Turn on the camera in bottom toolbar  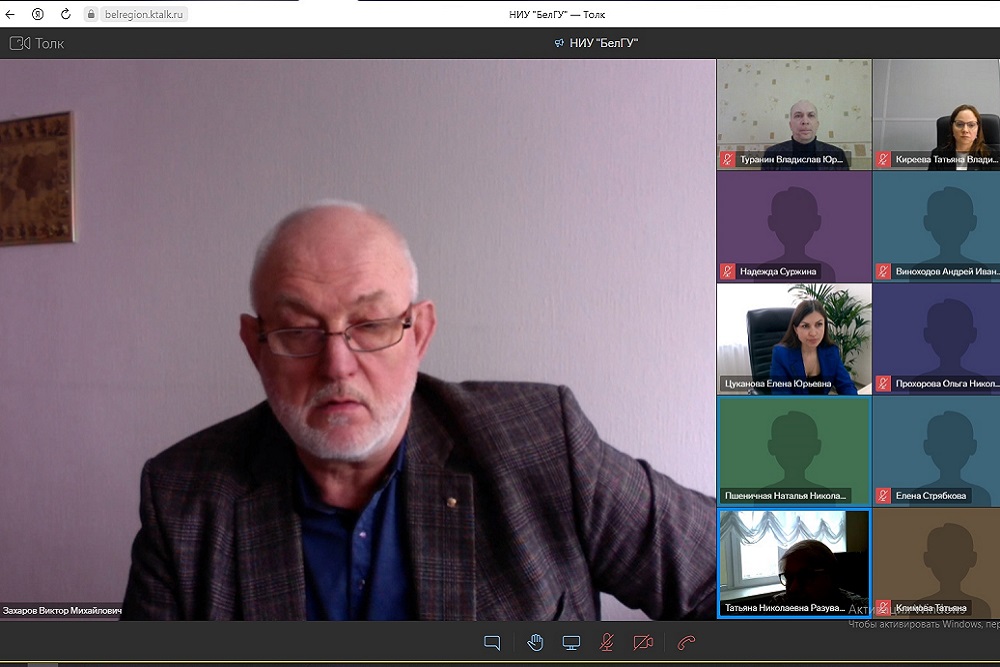(643, 643)
